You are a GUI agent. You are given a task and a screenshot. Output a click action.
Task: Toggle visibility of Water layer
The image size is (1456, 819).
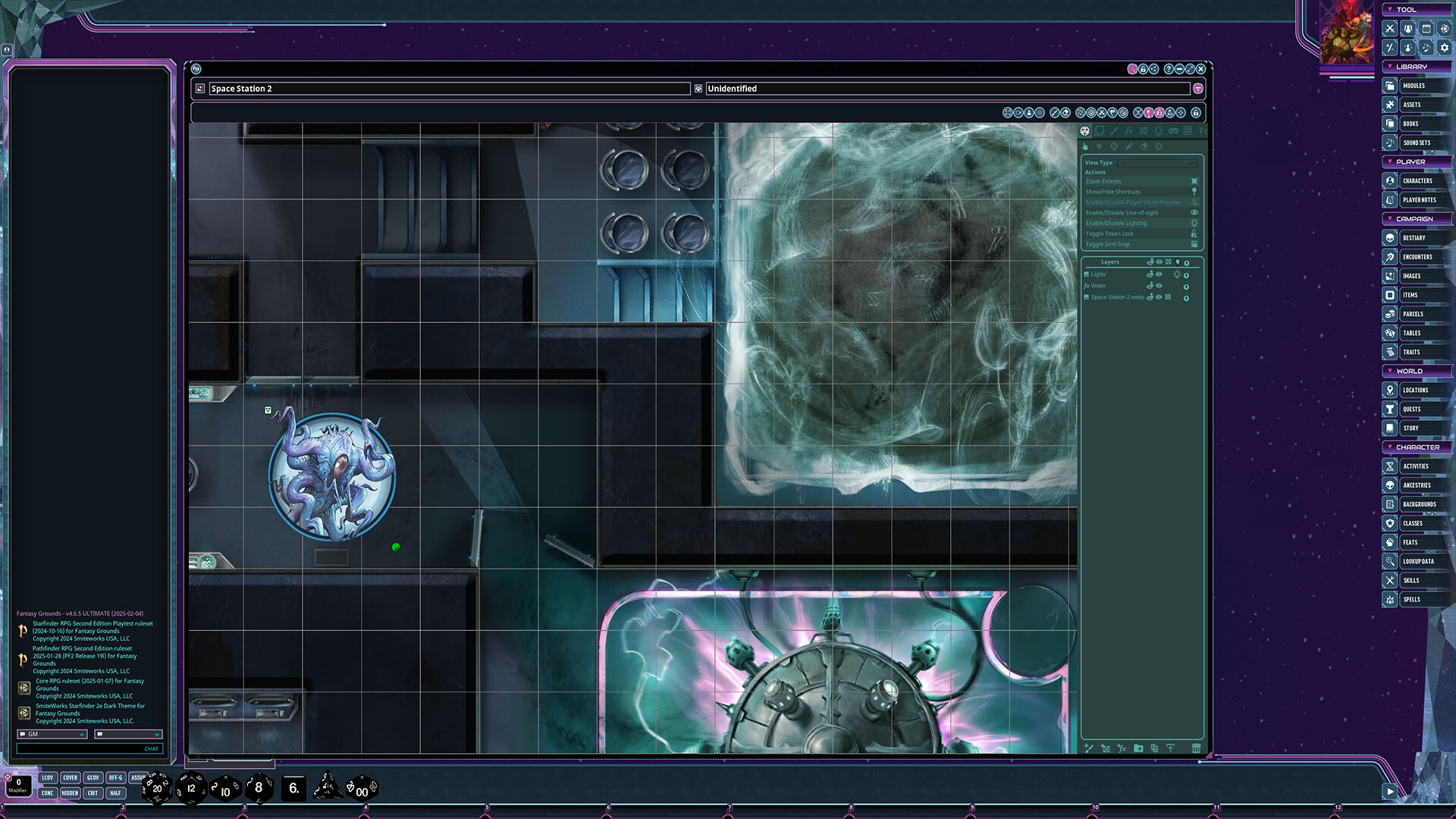tap(1159, 286)
